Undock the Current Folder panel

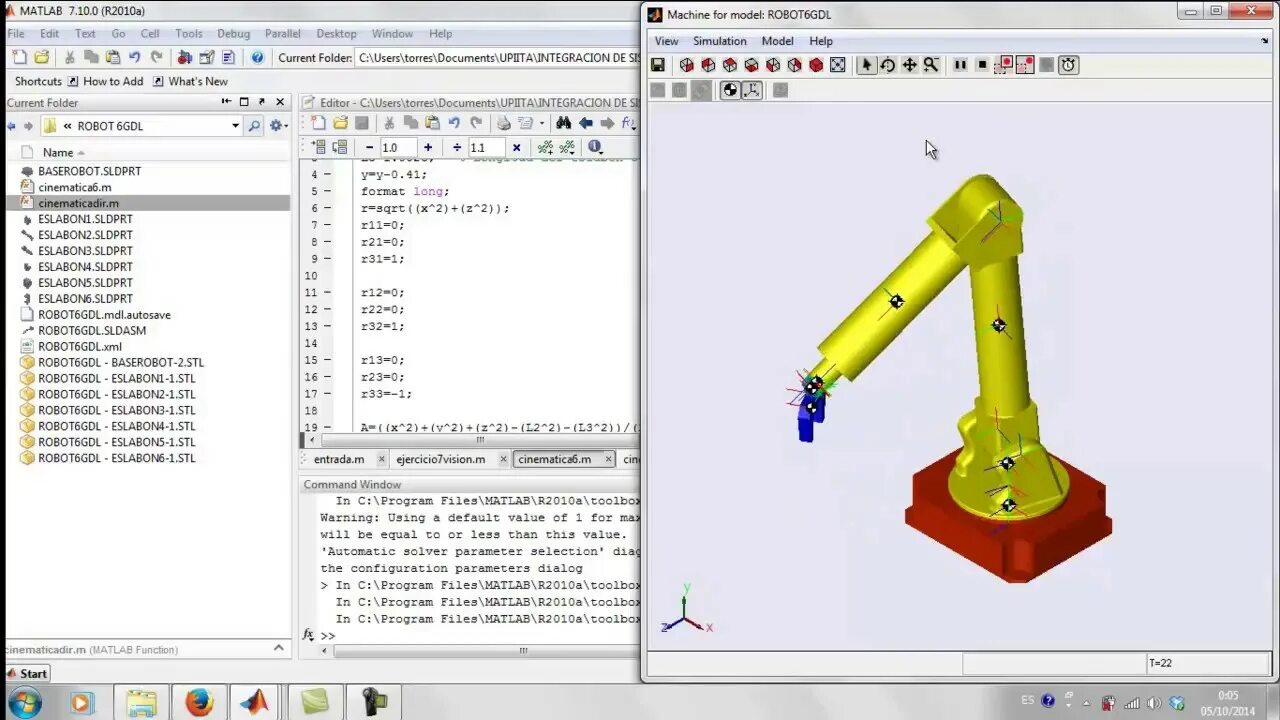262,102
